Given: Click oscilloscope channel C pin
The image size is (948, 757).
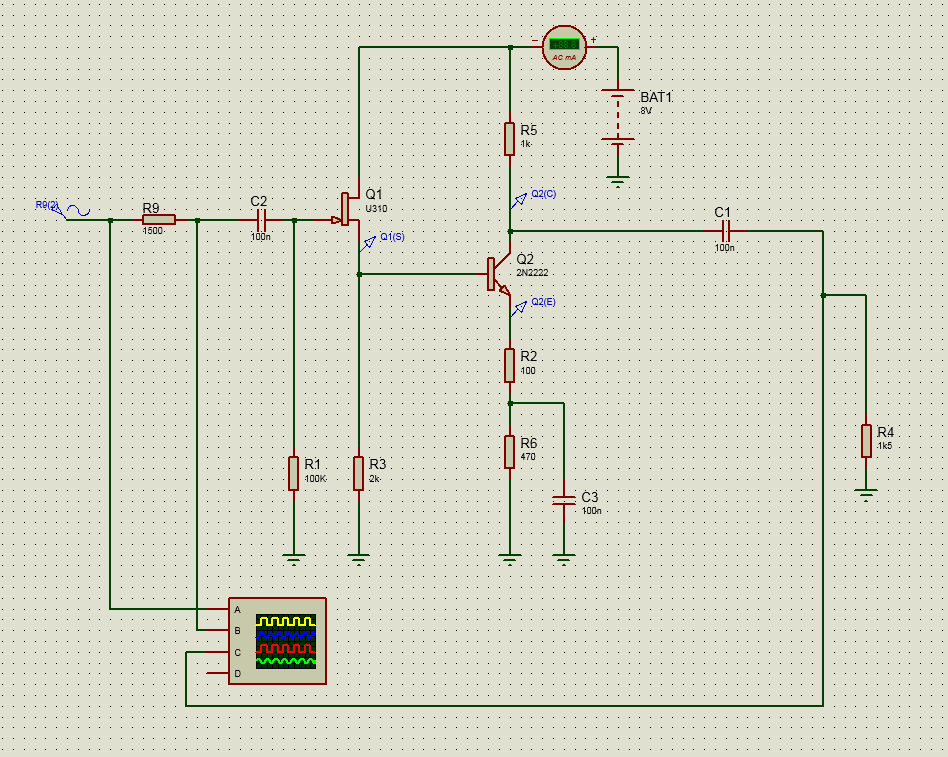Looking at the screenshot, I should click(218, 652).
